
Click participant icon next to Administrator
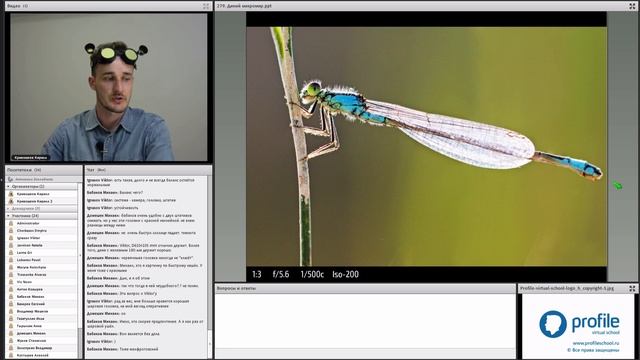[11, 223]
